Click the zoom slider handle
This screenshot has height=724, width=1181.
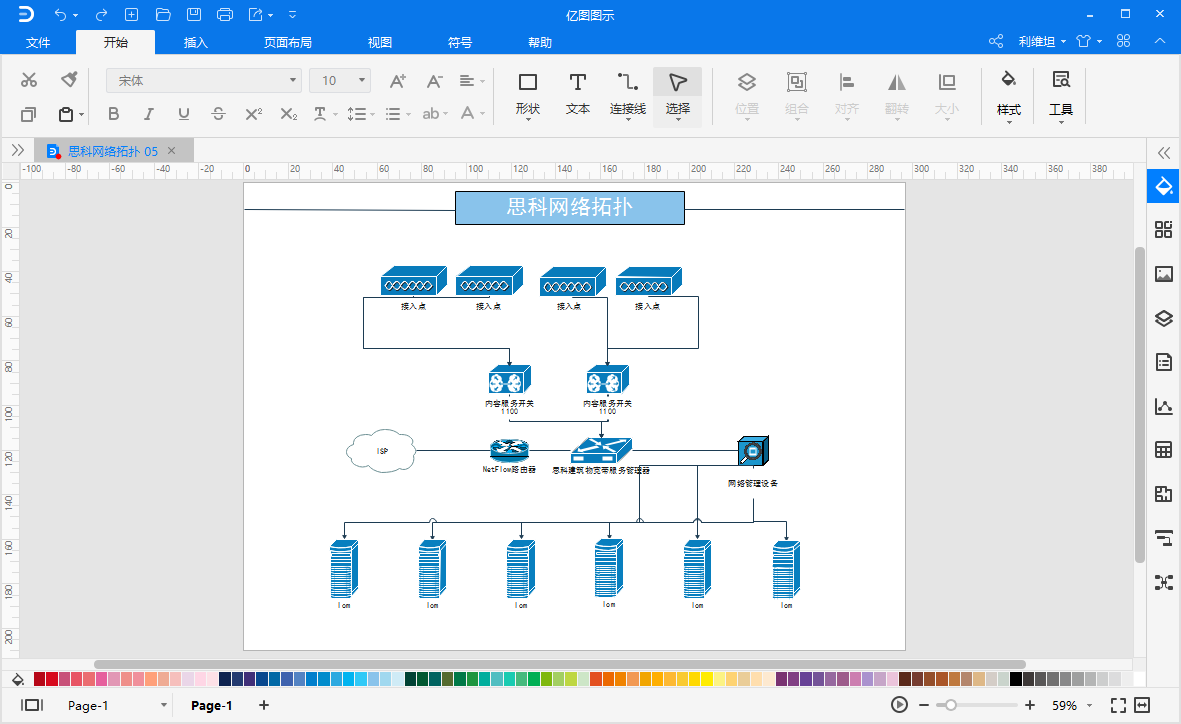point(951,705)
